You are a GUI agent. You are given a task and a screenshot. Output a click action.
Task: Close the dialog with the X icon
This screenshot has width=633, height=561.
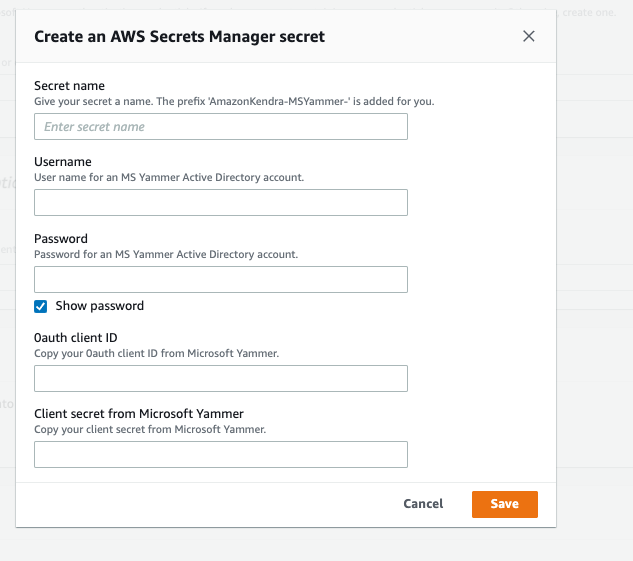pos(529,37)
